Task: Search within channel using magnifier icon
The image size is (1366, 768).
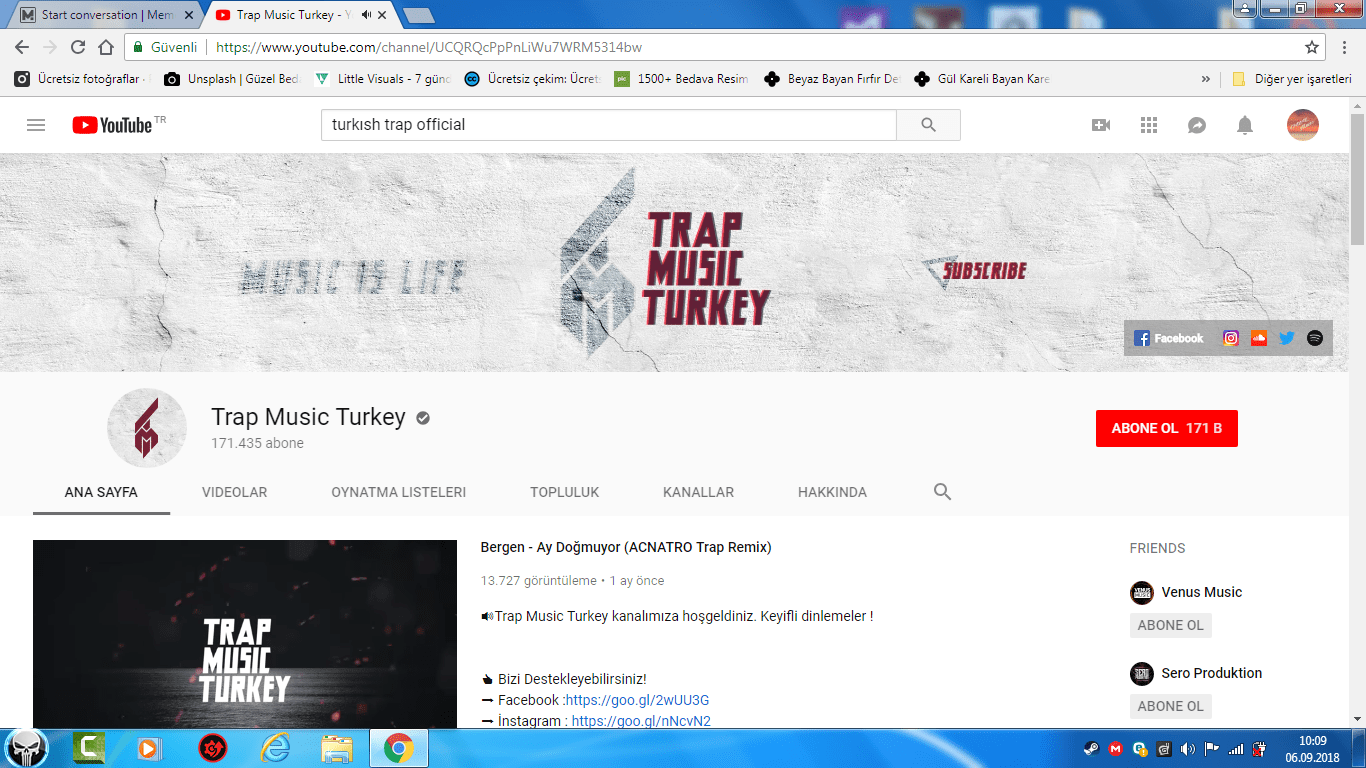Action: pyautogui.click(x=942, y=492)
